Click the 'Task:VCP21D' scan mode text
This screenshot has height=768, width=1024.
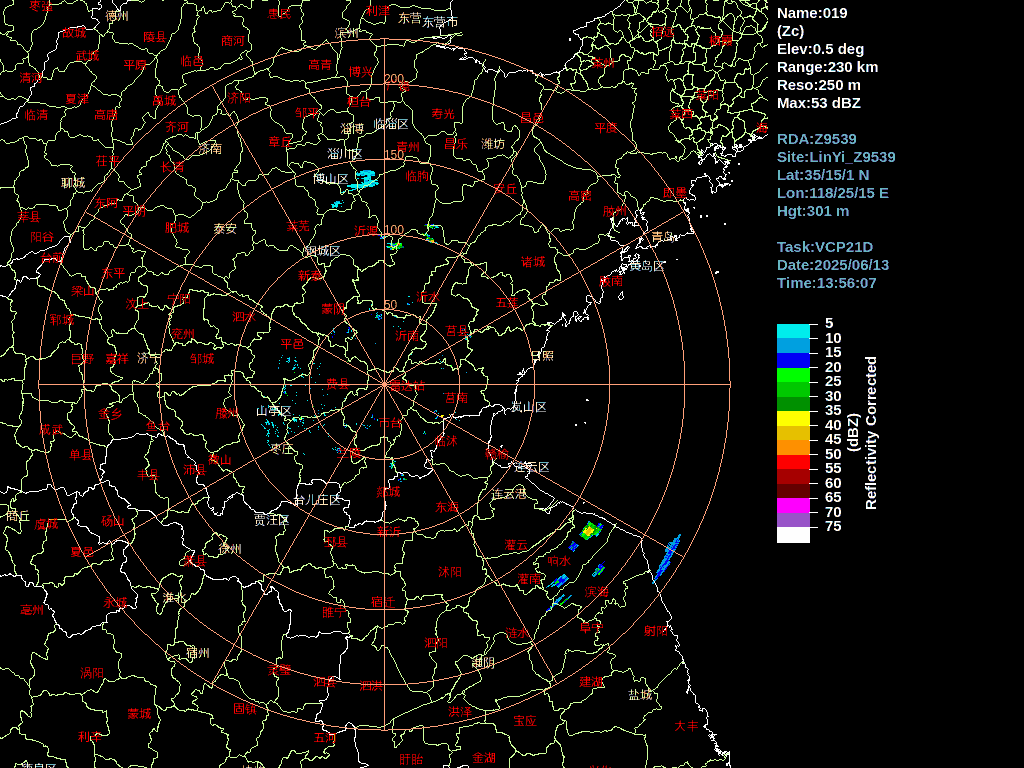825,247
